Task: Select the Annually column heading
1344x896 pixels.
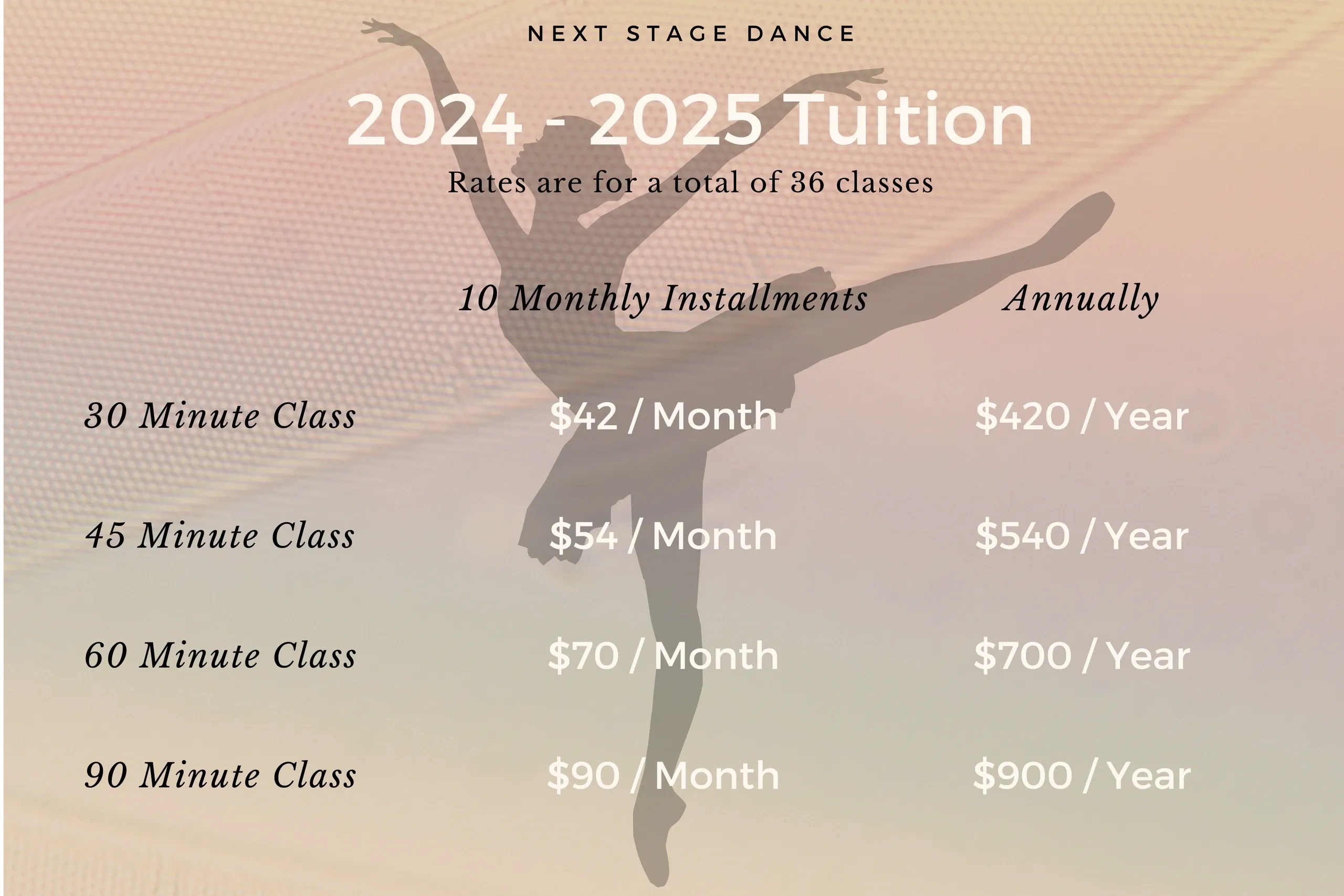Action: (1080, 299)
